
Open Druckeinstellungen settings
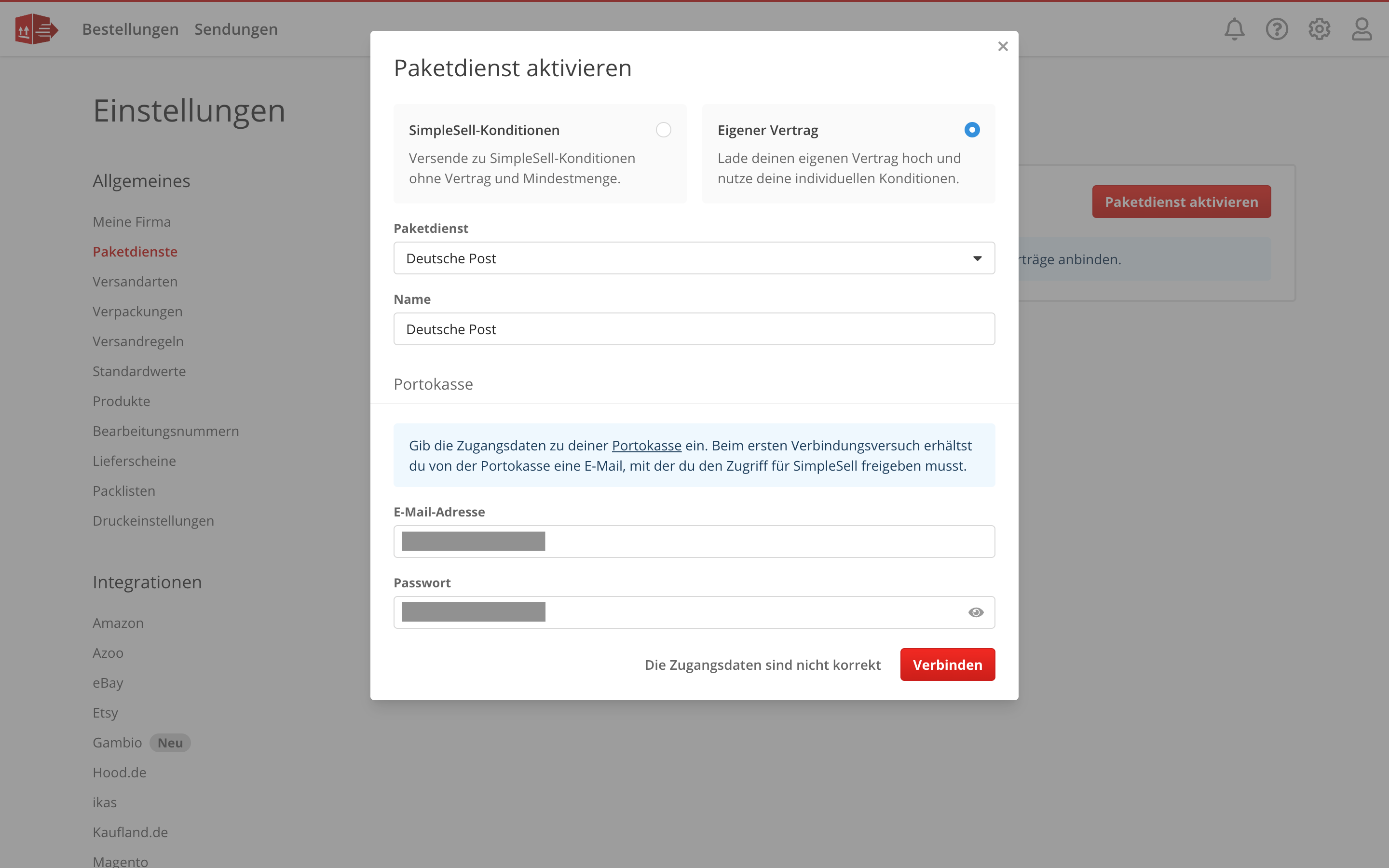(153, 520)
